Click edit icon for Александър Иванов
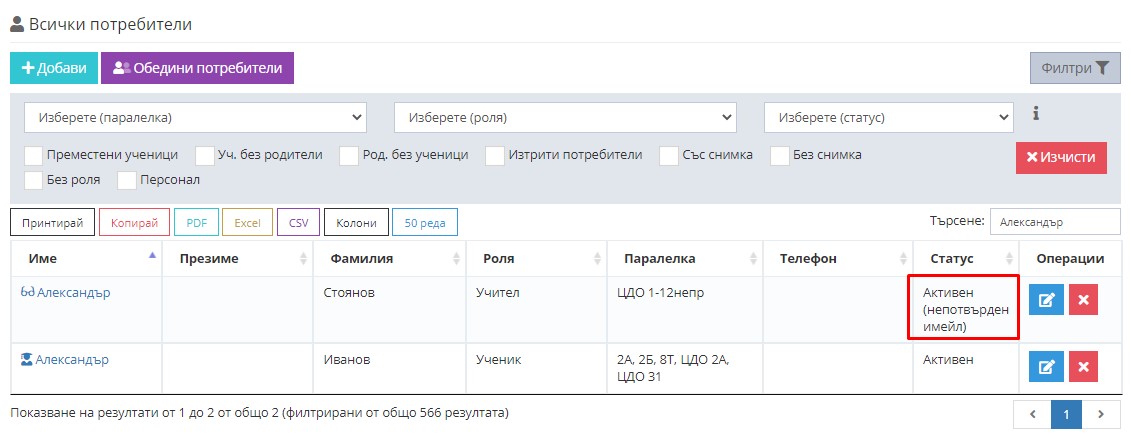Screen dimensions: 1131x443 (x=1046, y=367)
